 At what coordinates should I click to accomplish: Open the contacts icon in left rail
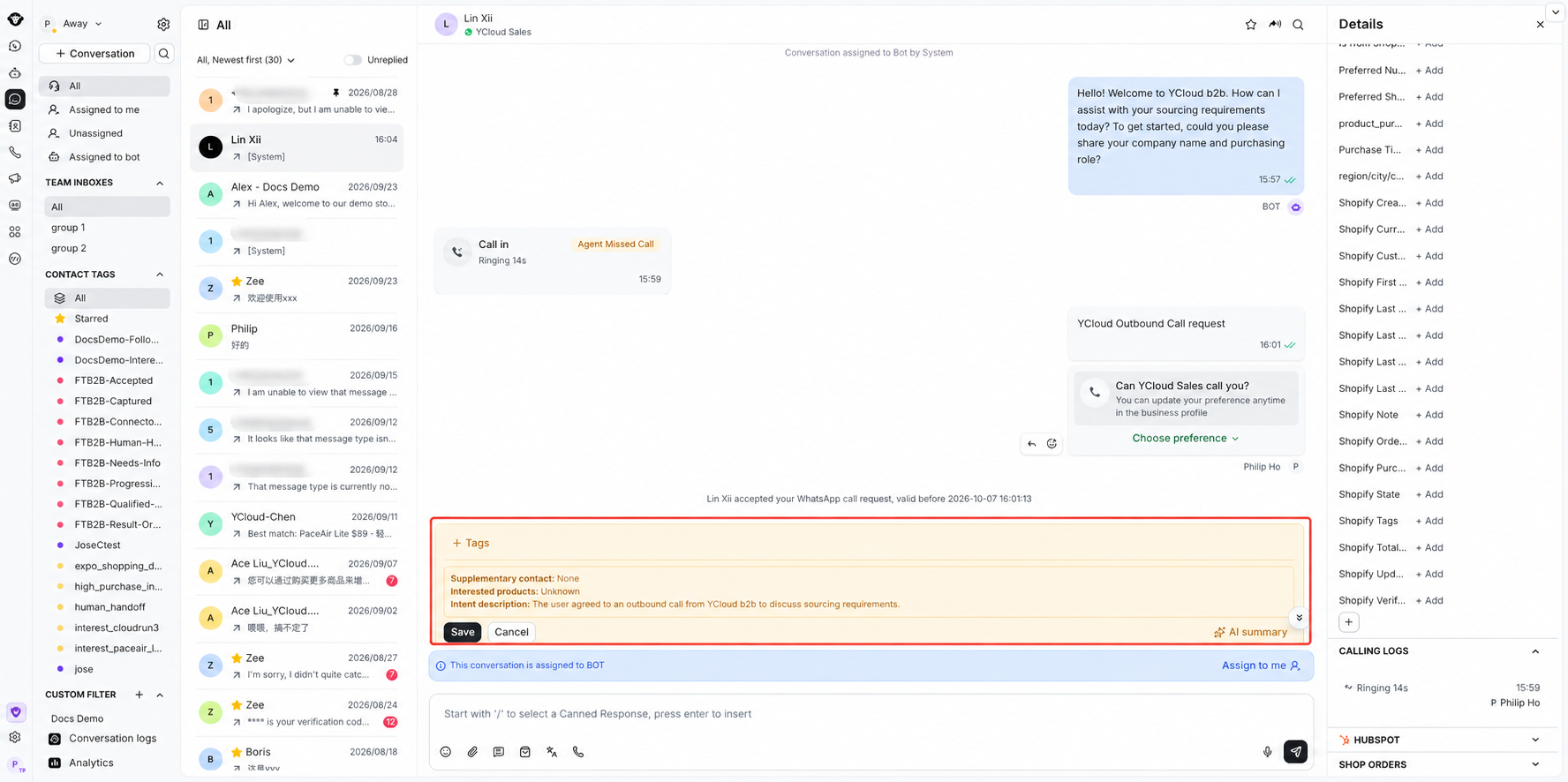click(x=15, y=125)
